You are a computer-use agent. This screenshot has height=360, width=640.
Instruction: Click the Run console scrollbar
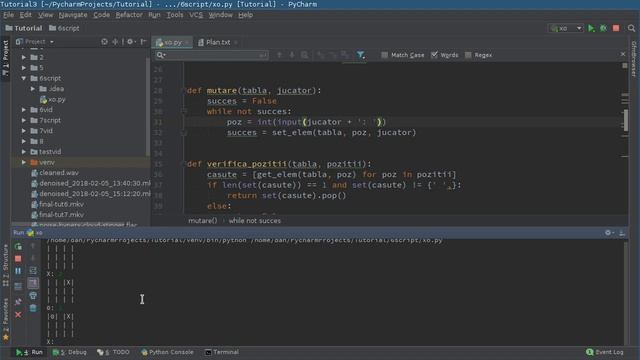[x=626, y=292]
